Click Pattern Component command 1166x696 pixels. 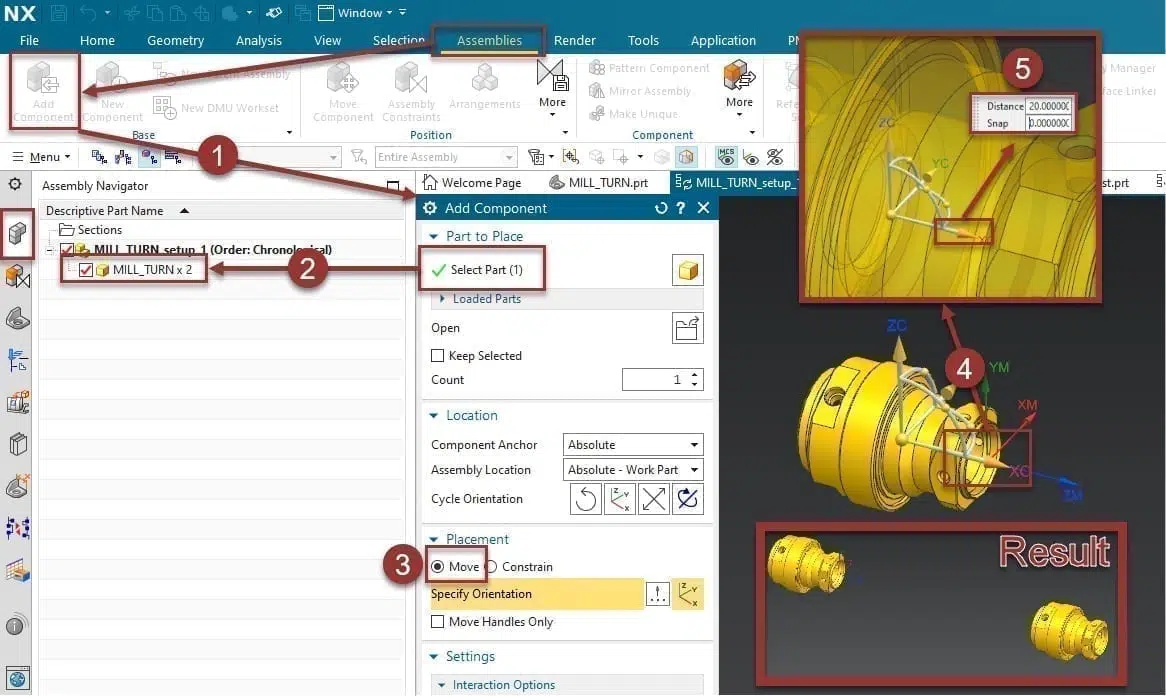pos(649,68)
